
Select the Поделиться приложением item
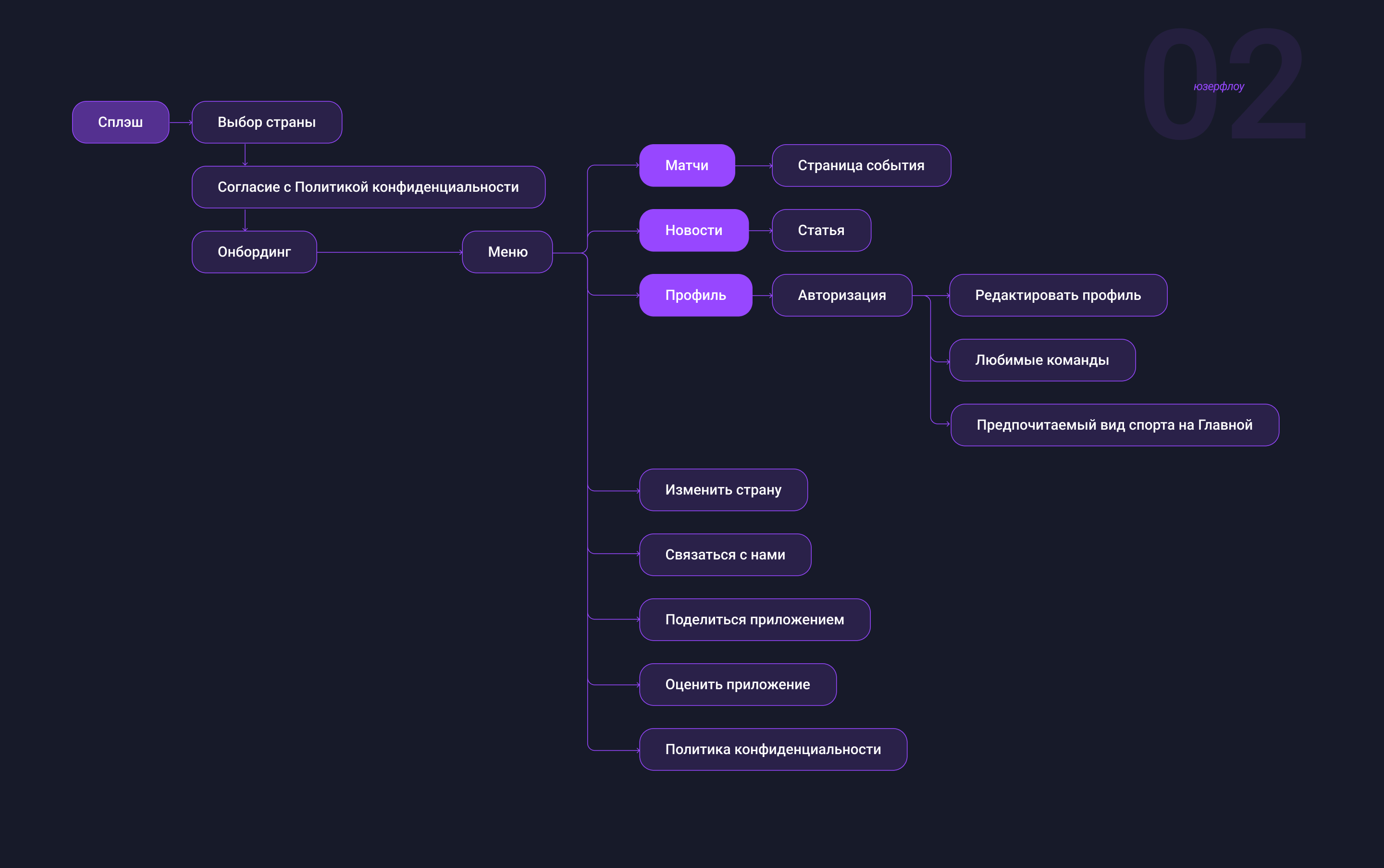click(x=754, y=620)
